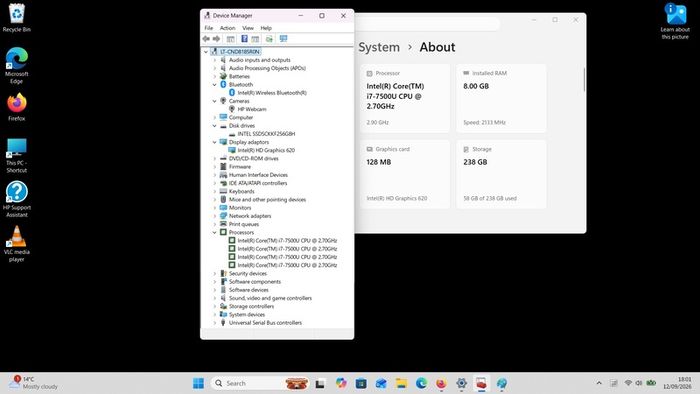Open the Firefox desktop shortcut
The image size is (700, 394).
pos(17,107)
